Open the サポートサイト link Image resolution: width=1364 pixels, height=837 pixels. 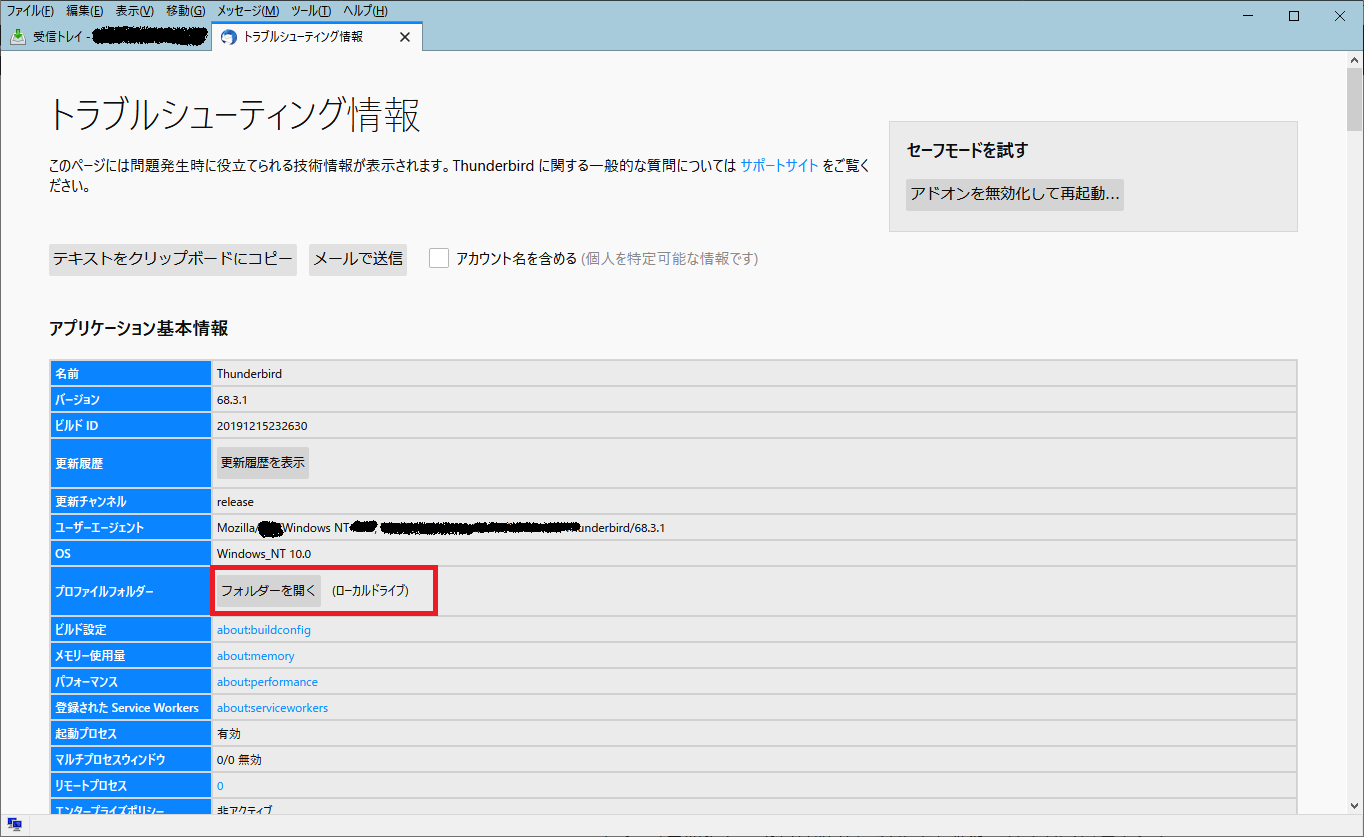click(x=780, y=166)
